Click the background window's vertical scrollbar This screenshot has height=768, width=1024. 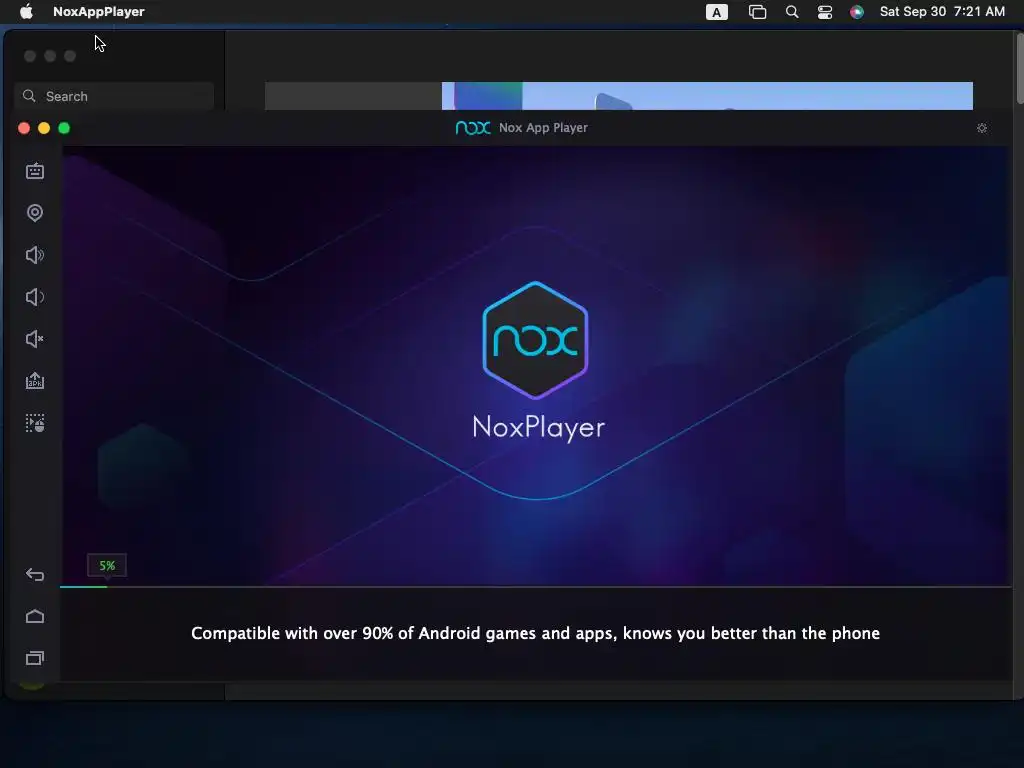point(1020,70)
